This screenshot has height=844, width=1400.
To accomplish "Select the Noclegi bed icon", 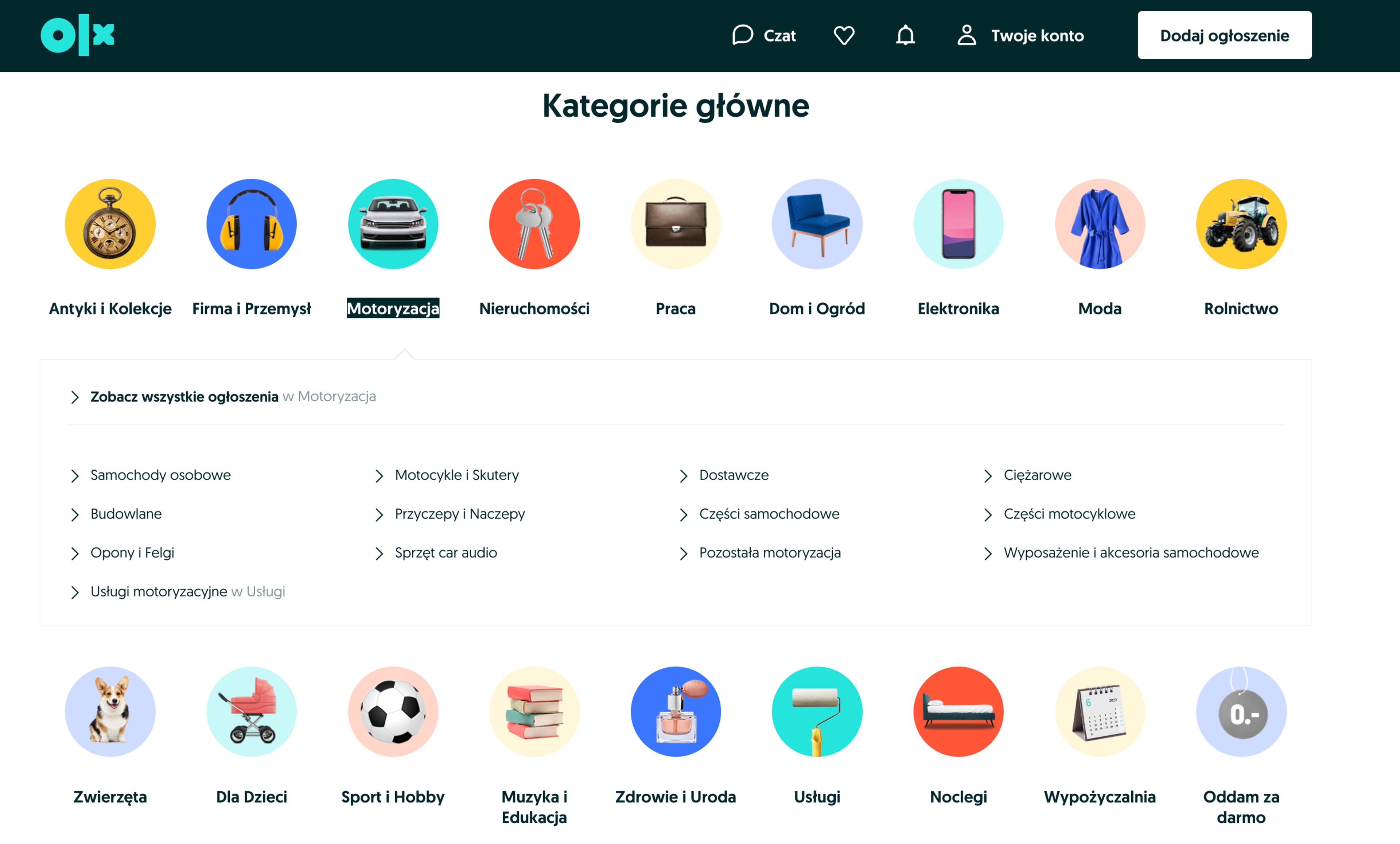I will (x=958, y=712).
